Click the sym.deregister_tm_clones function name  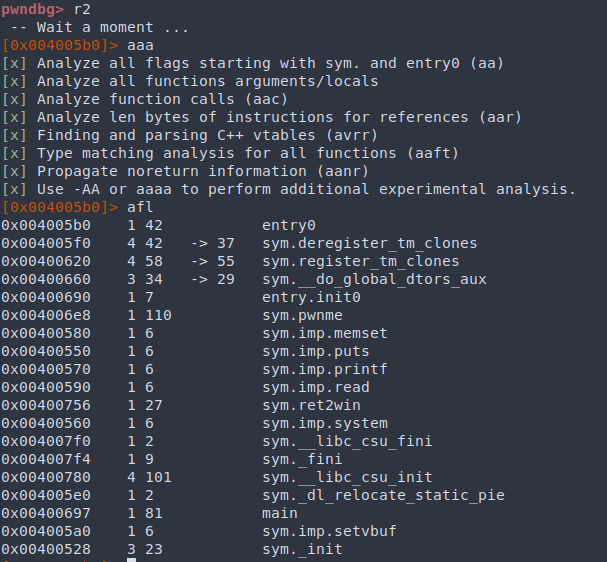click(370, 243)
